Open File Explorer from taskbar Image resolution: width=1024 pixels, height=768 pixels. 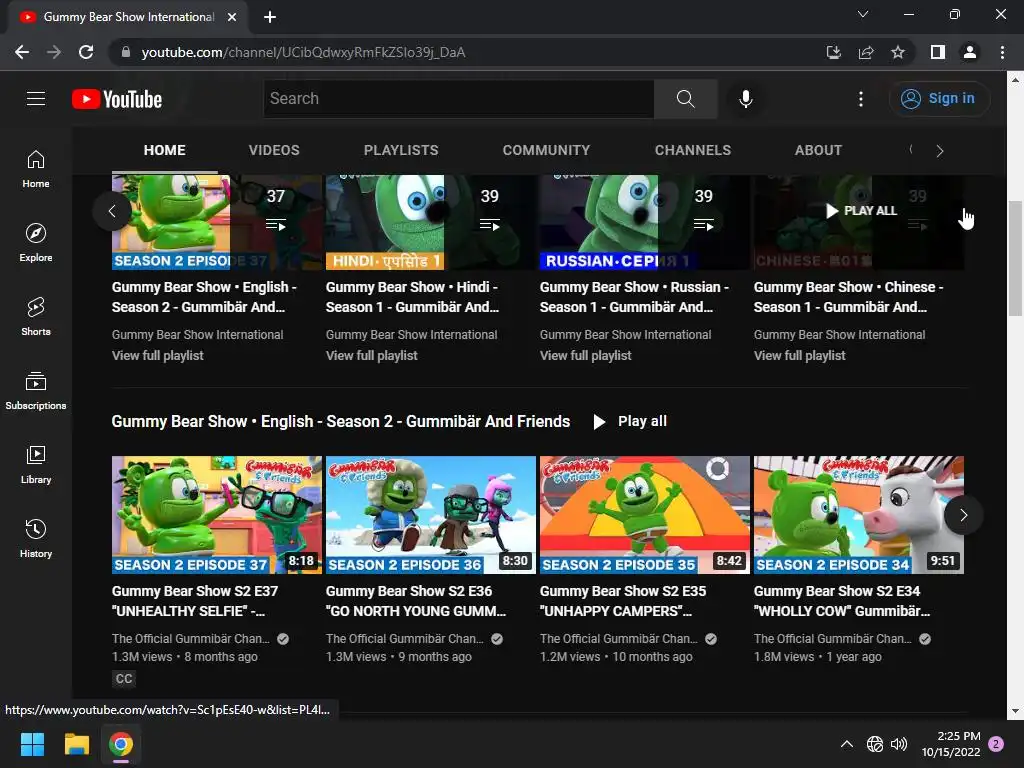(76, 744)
